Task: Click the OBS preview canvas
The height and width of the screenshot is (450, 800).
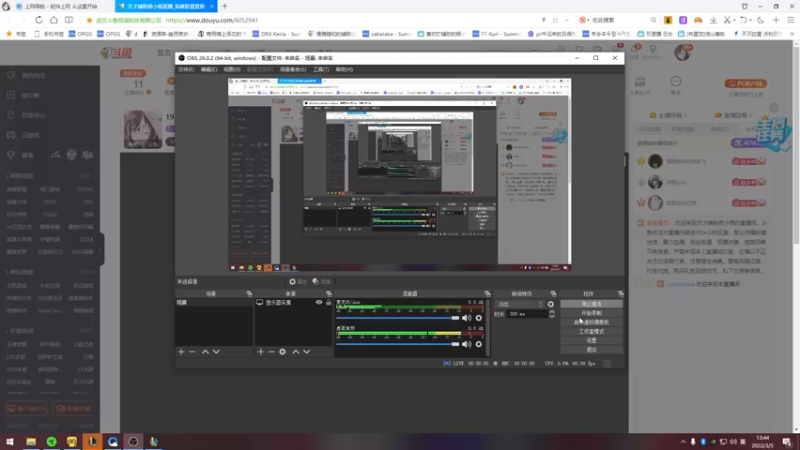Action: point(399,174)
